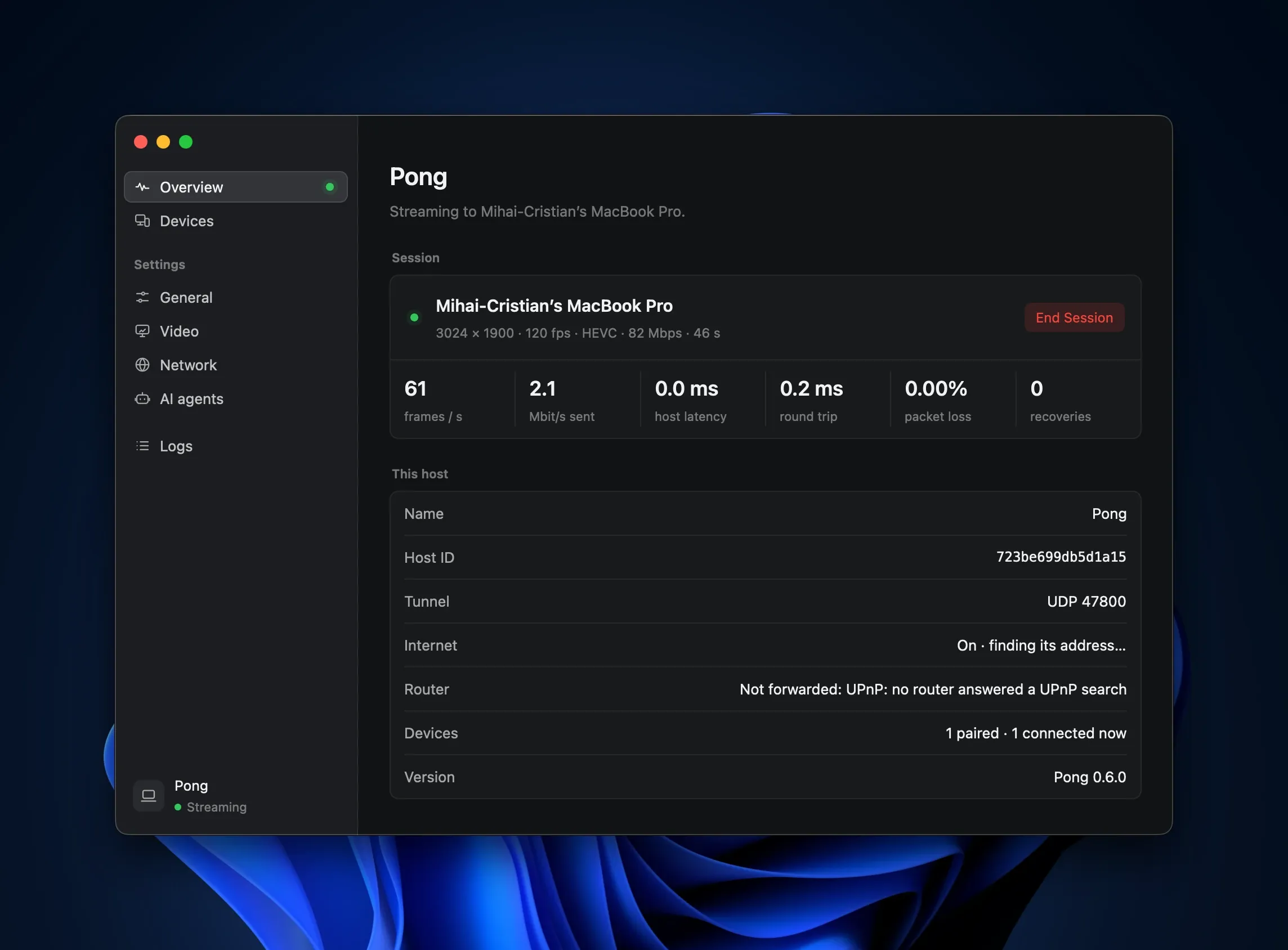Screen dimensions: 1288x950
Task: Open the Logs page
Action: tap(236, 446)
